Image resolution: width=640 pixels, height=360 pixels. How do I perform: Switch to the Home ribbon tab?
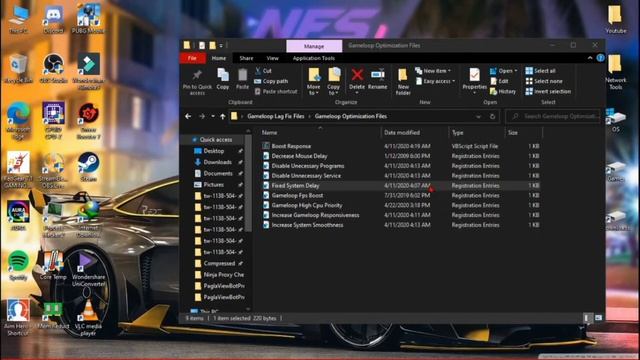(x=219, y=58)
